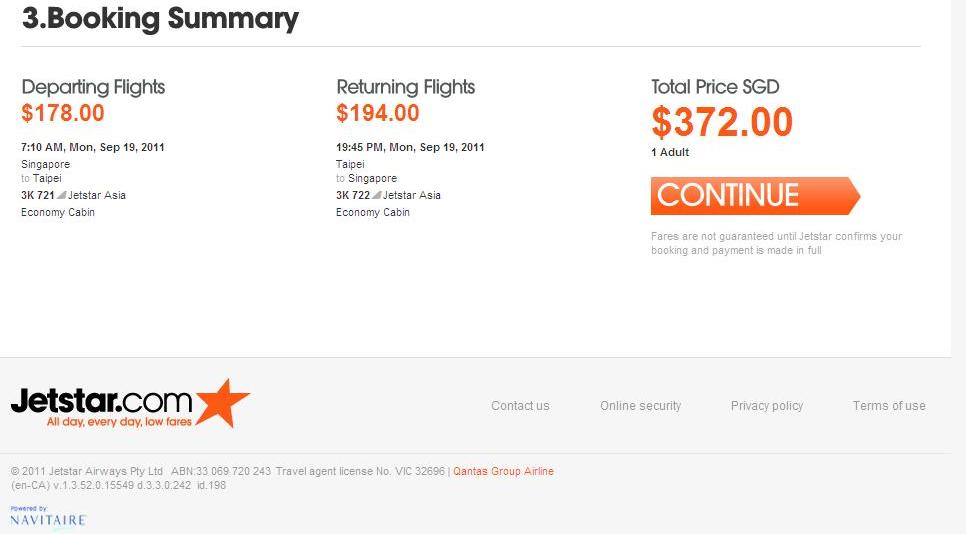
Task: Click the $372.00 total price
Action: click(x=721, y=122)
